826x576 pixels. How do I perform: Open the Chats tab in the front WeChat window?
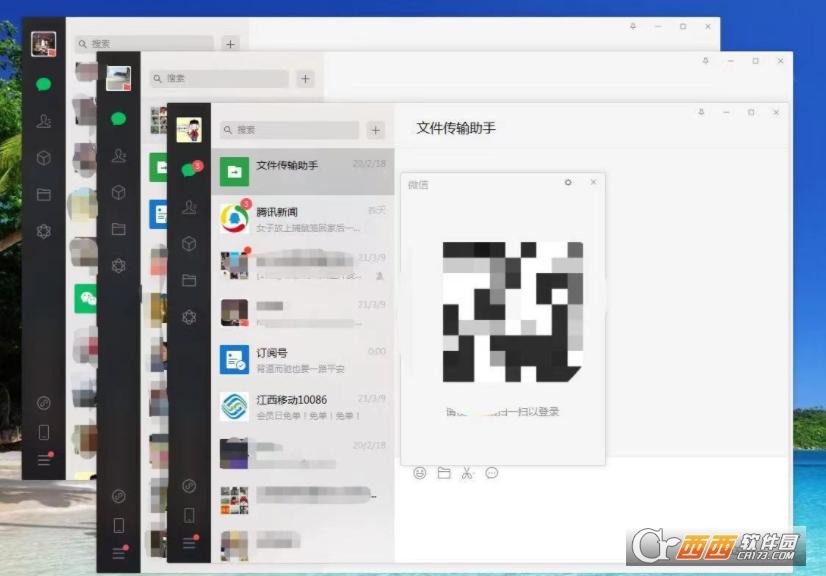189,170
